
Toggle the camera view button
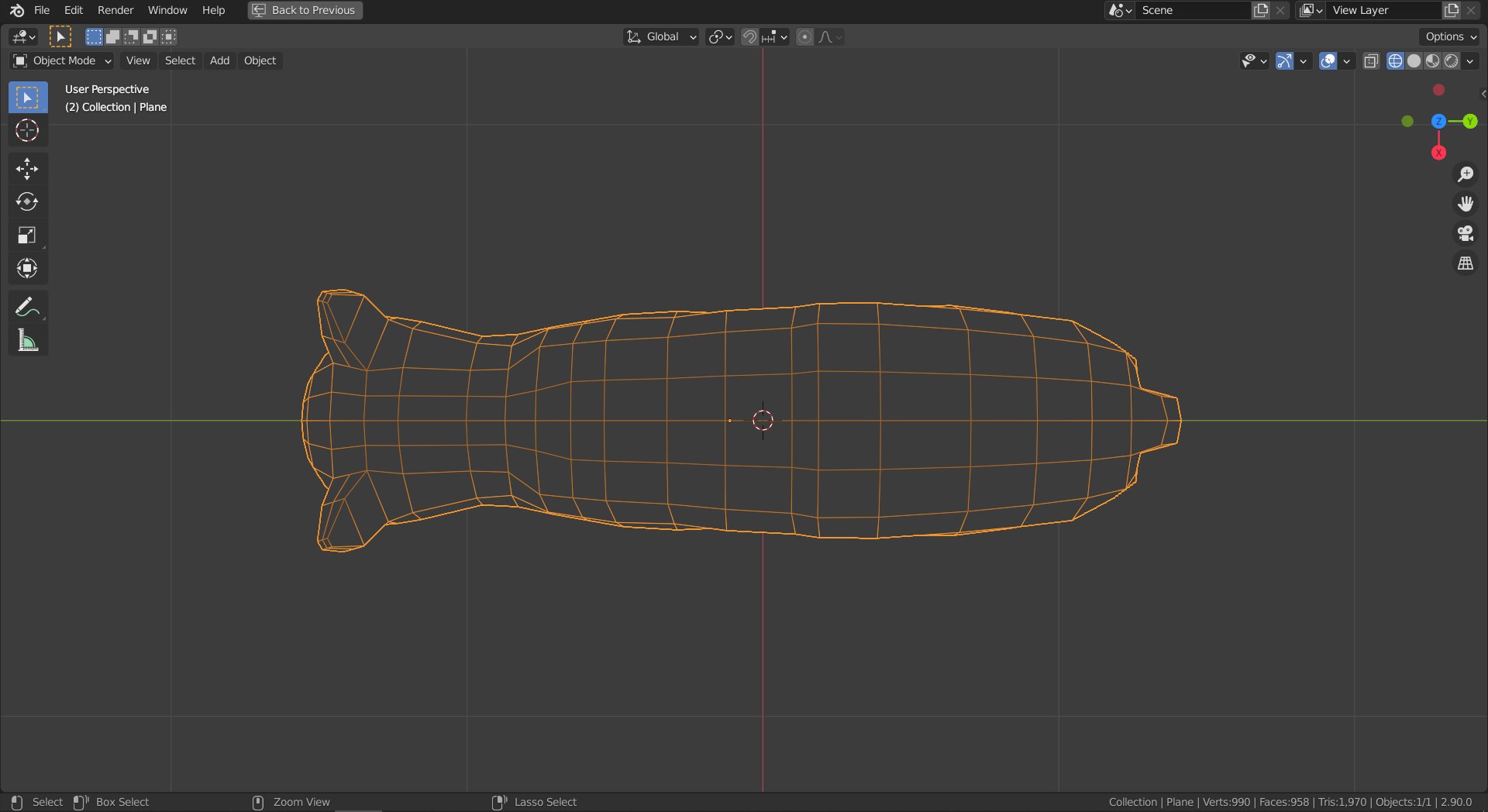click(x=1465, y=233)
